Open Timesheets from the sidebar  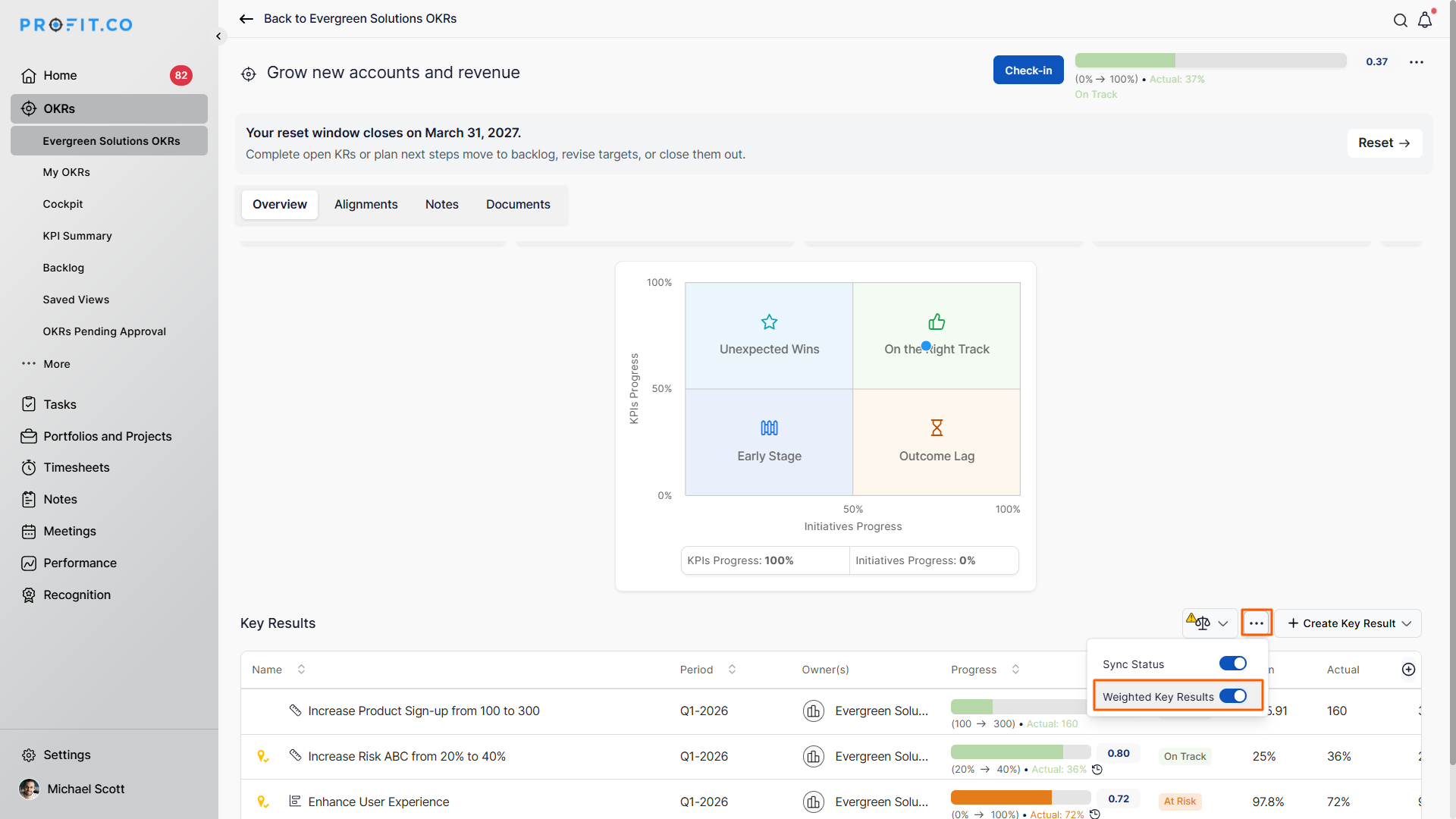[x=76, y=467]
